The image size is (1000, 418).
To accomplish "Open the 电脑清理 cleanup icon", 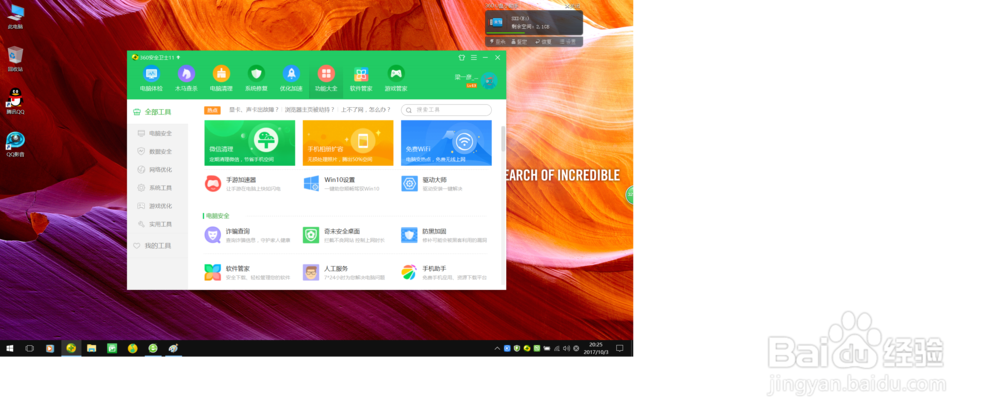I will click(x=221, y=73).
